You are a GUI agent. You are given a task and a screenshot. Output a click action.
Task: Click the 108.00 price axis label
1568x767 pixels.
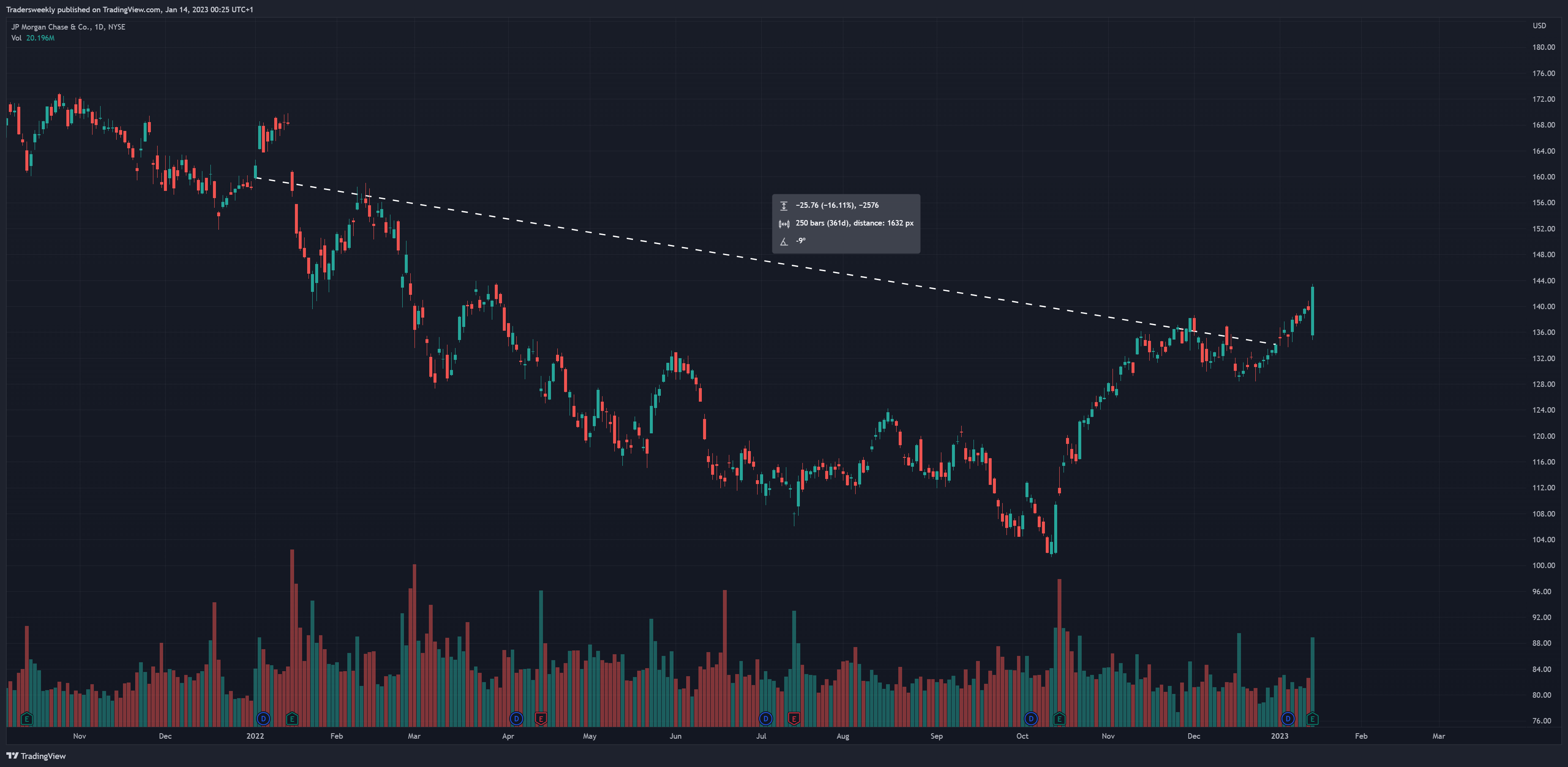(x=1543, y=513)
